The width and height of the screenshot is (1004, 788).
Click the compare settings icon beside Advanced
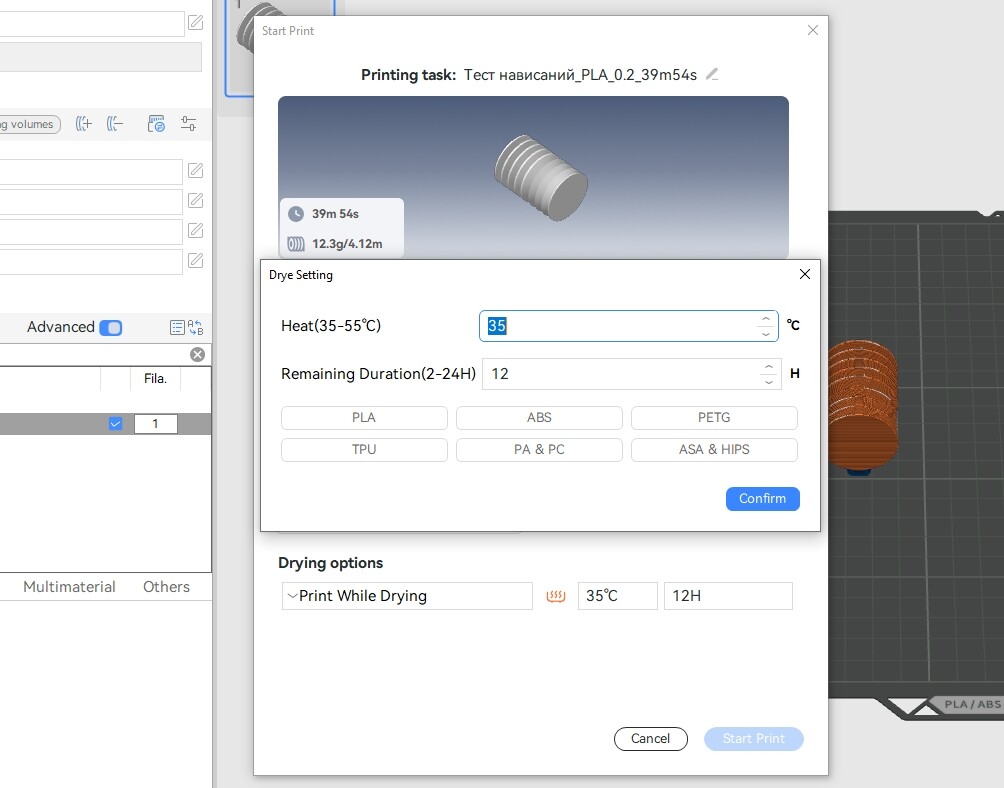[x=196, y=327]
